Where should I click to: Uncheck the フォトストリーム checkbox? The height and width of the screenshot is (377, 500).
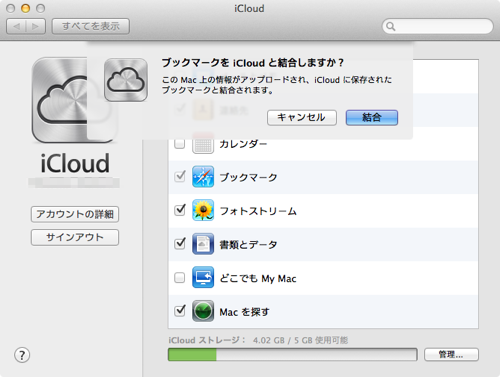coord(180,210)
